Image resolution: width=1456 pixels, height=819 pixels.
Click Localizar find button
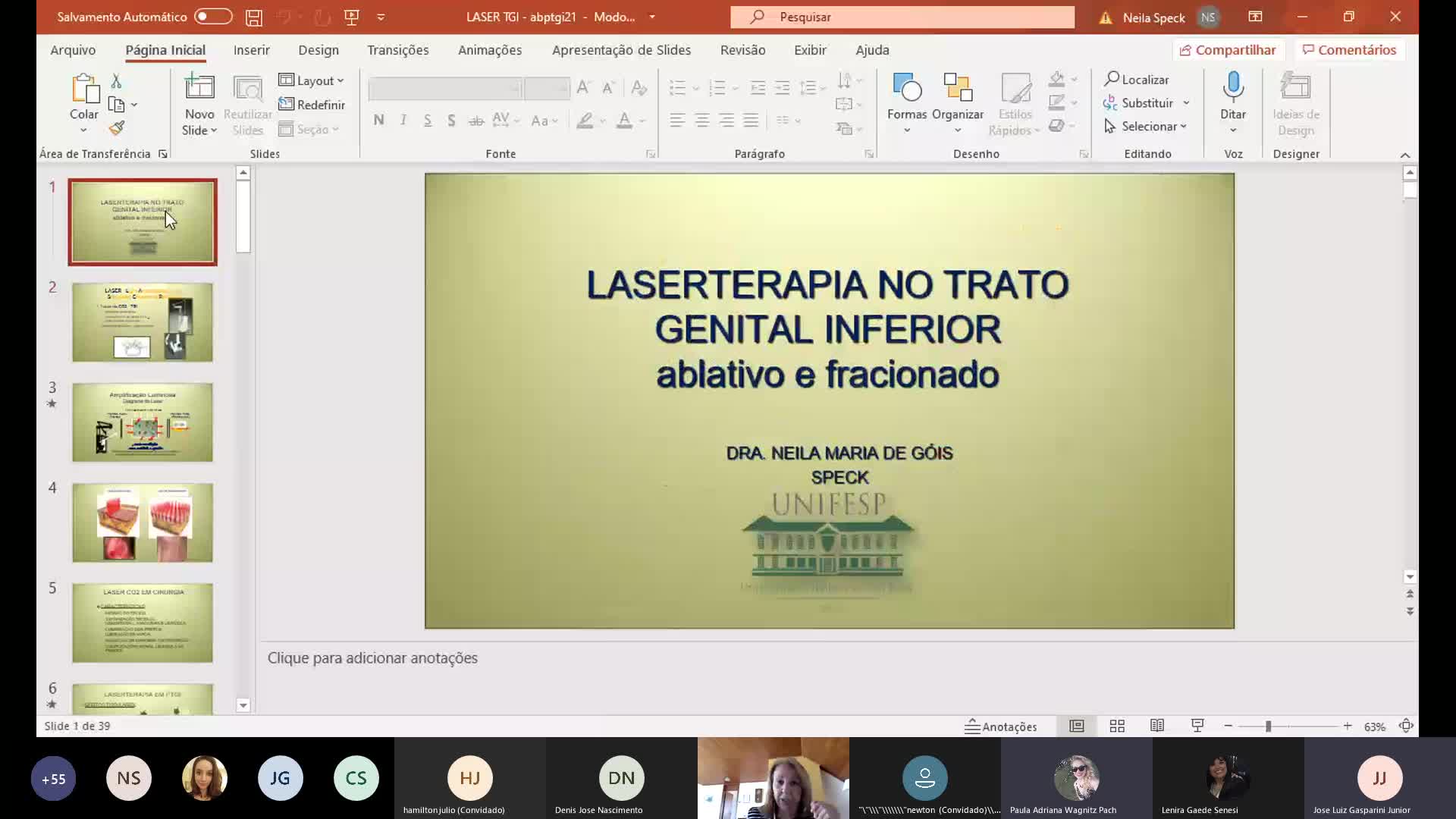coord(1137,80)
